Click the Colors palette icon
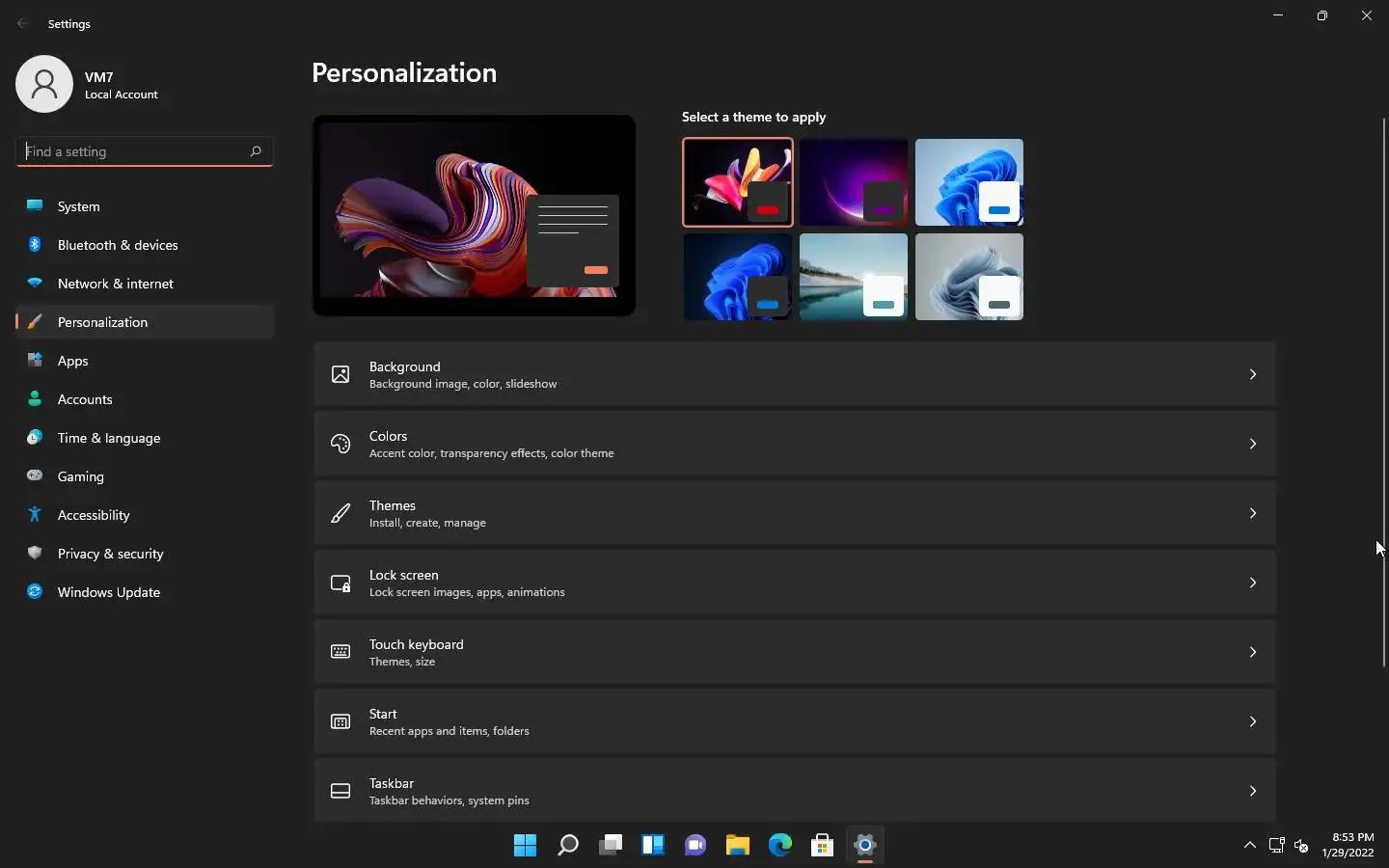The image size is (1389, 868). point(340,444)
